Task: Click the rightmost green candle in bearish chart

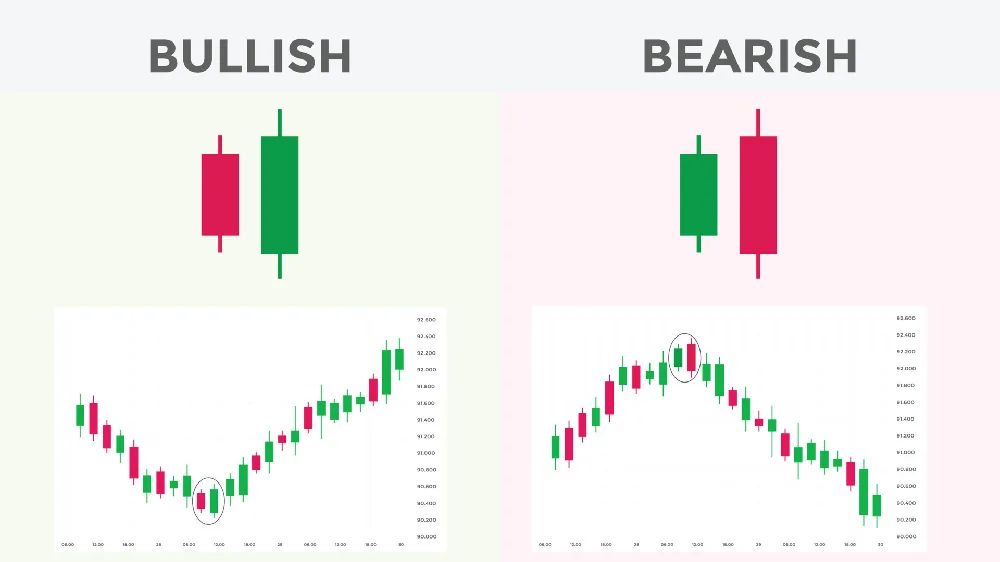Action: click(x=877, y=505)
